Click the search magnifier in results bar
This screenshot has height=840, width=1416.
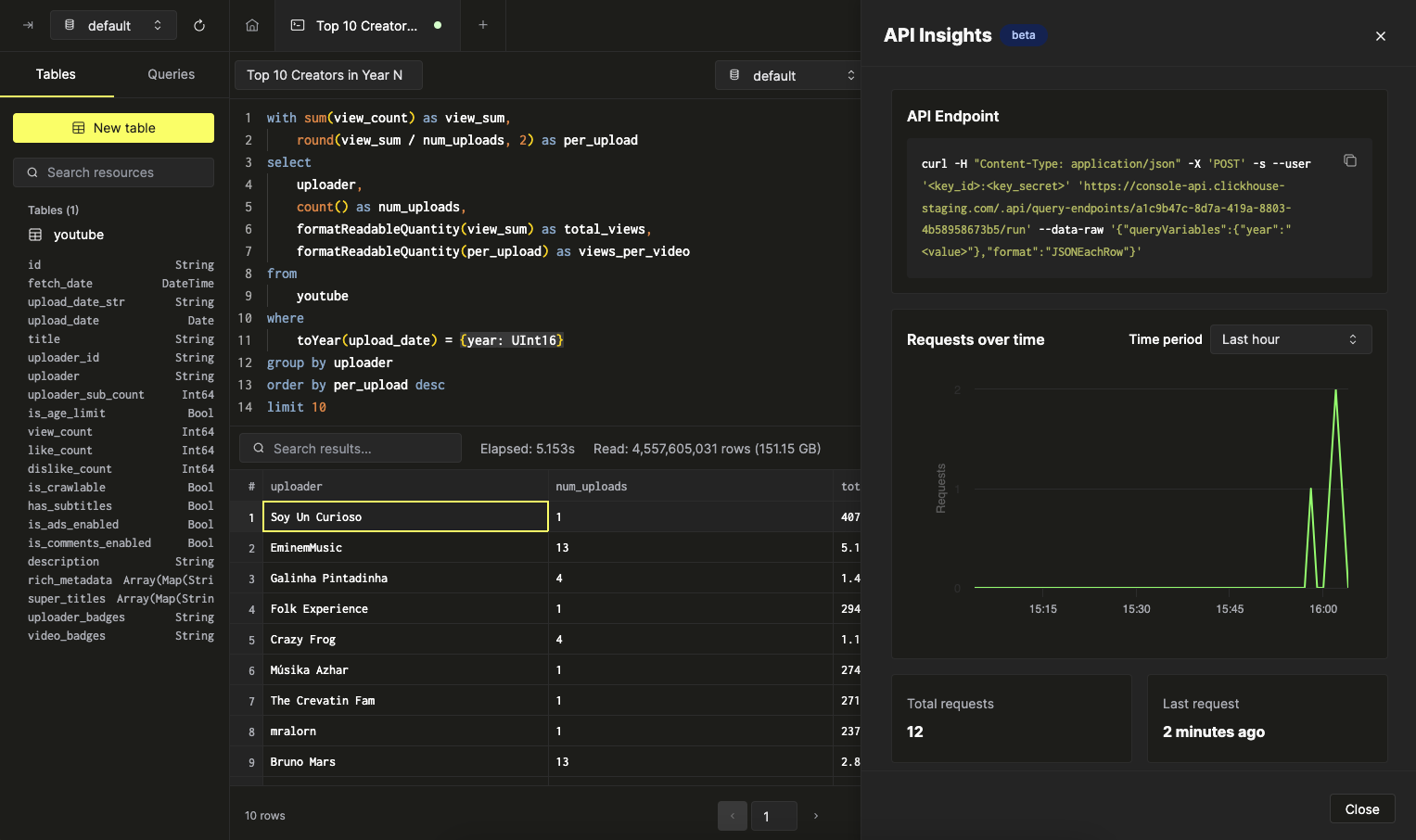coord(259,448)
